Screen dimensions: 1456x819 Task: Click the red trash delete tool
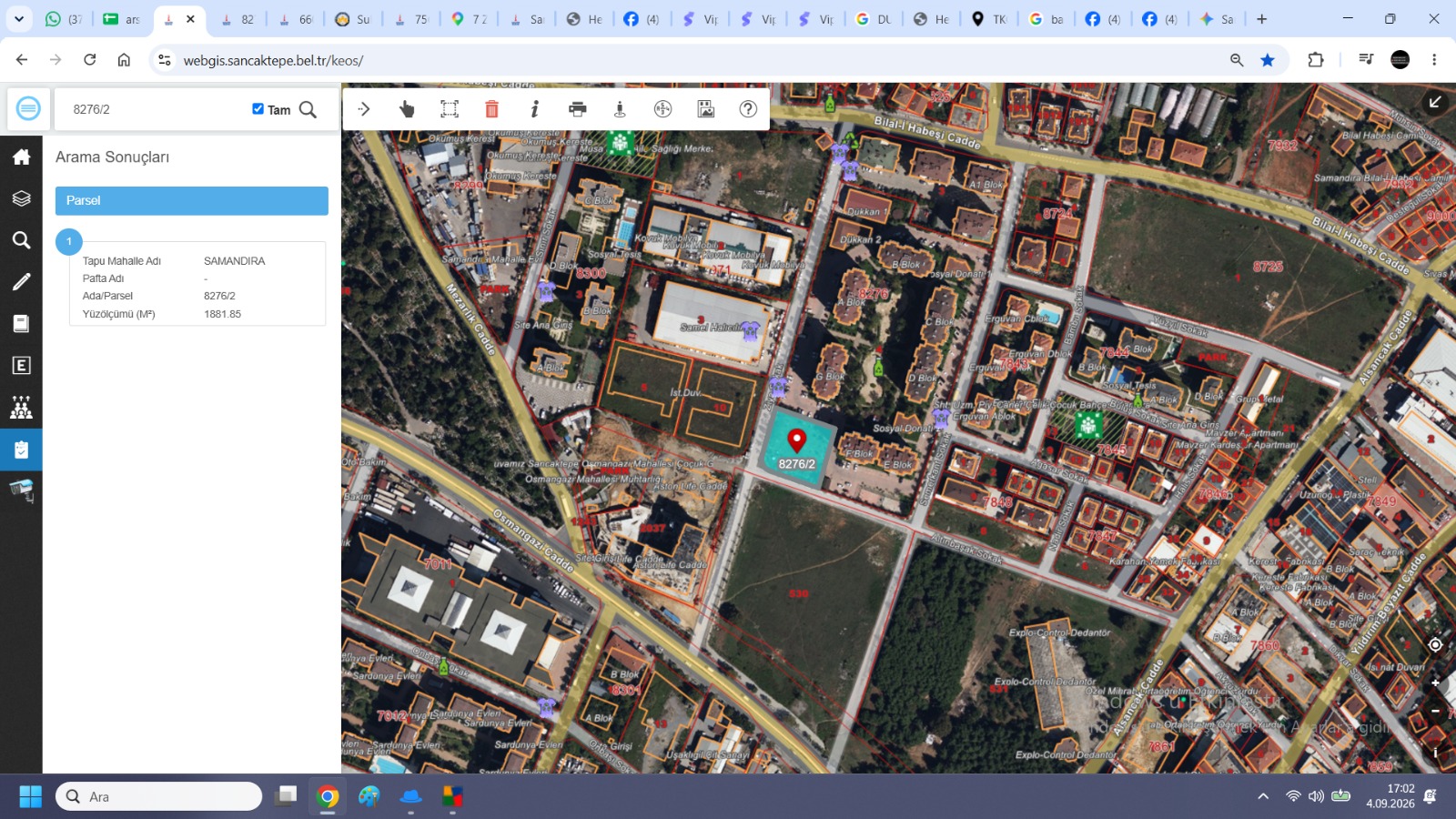coord(492,109)
